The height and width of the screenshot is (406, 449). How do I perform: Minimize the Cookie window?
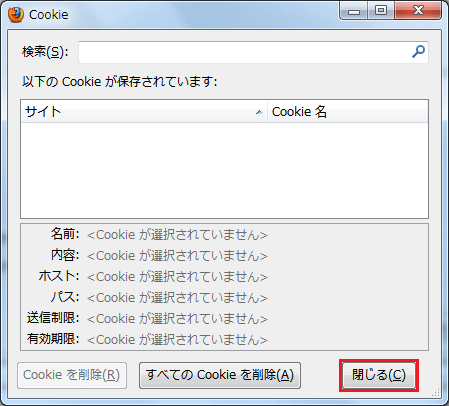point(354,11)
